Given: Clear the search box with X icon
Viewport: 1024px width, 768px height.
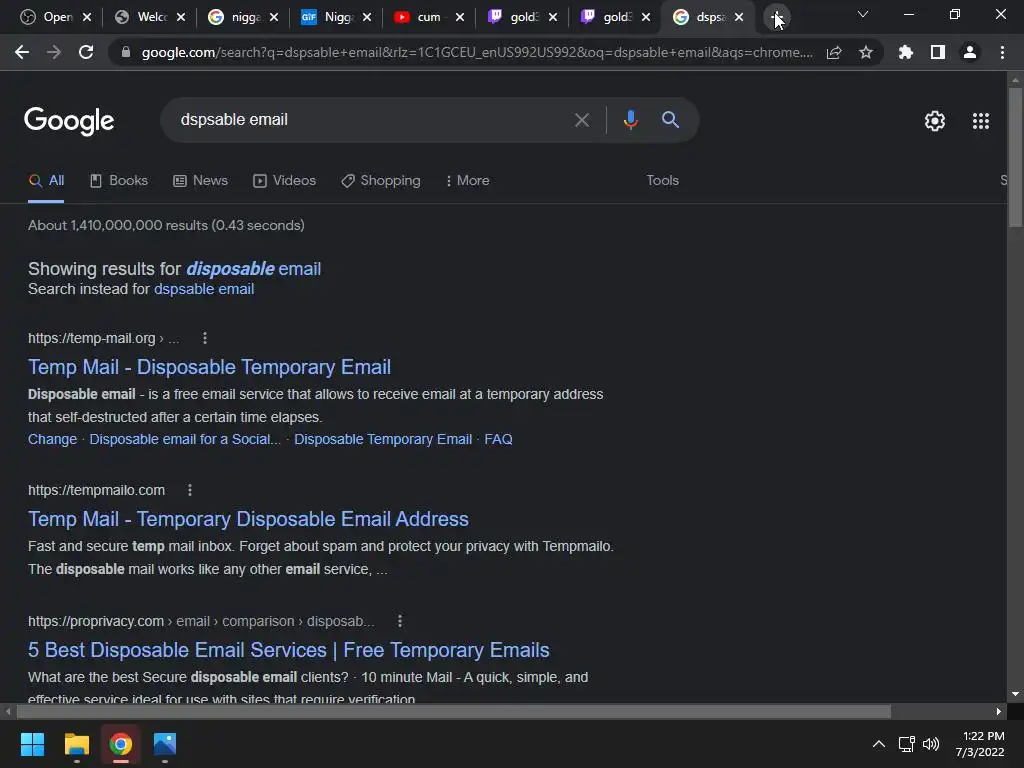Looking at the screenshot, I should coord(582,120).
